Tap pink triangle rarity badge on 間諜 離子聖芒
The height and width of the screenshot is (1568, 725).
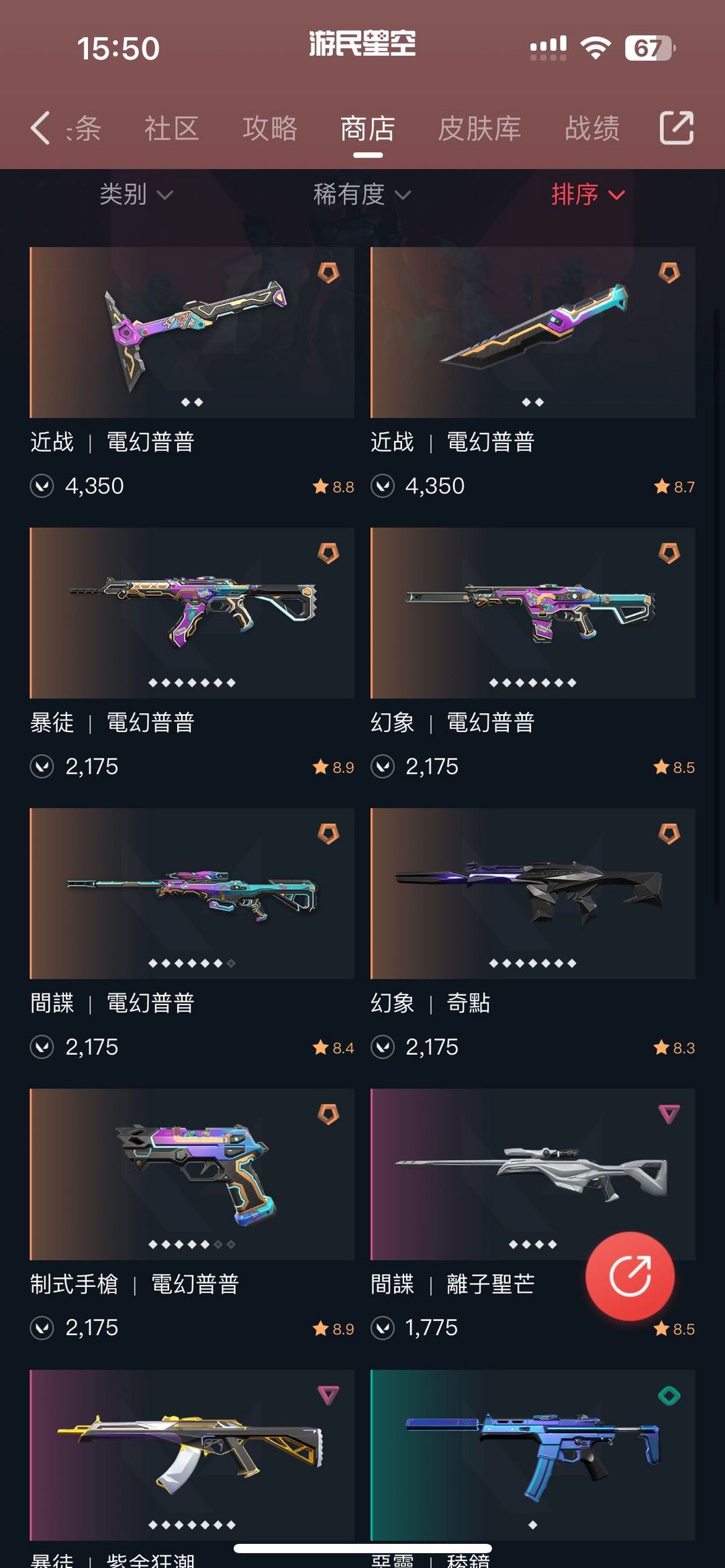(669, 1114)
